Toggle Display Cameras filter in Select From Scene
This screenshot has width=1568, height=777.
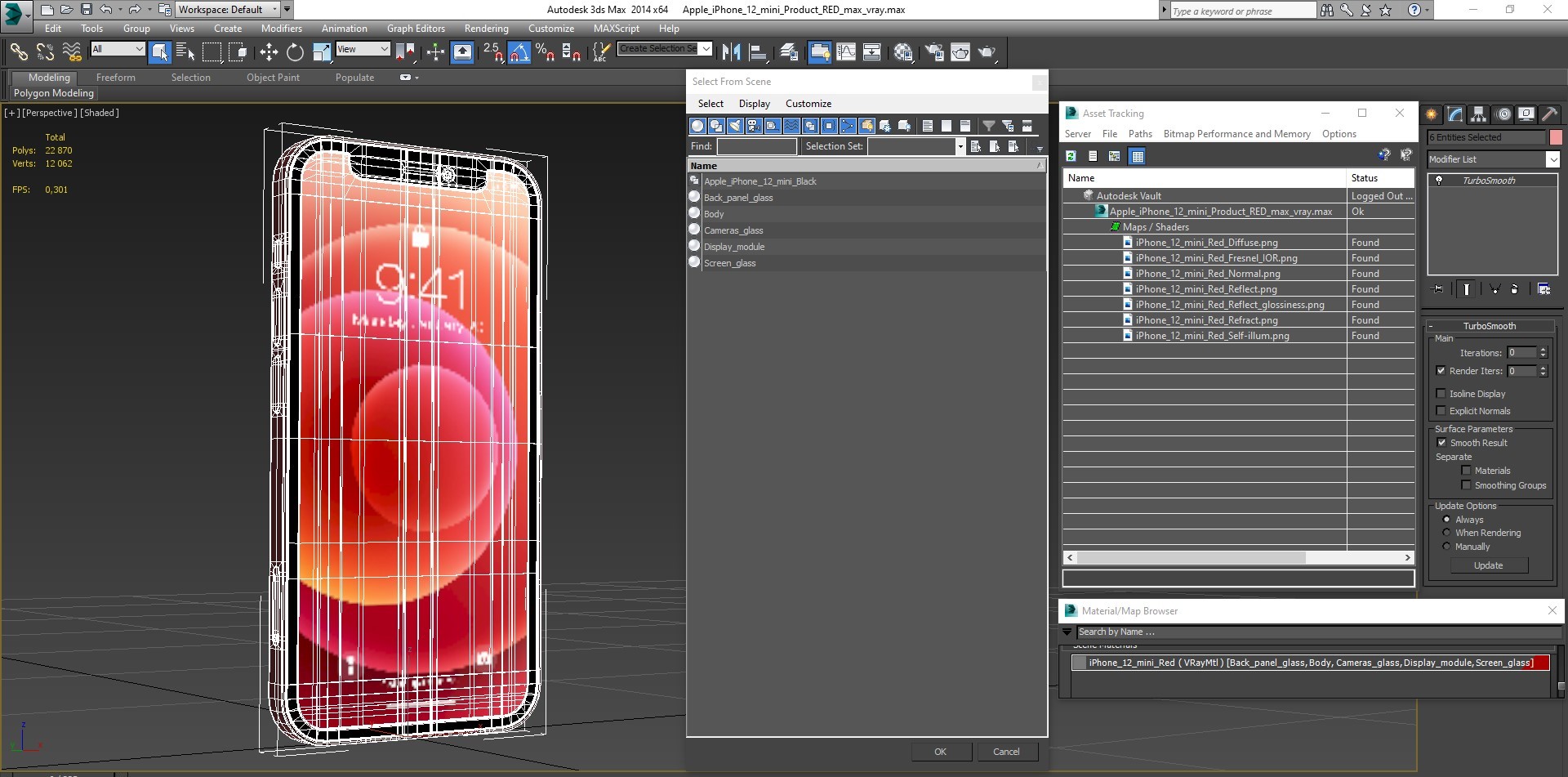click(754, 125)
